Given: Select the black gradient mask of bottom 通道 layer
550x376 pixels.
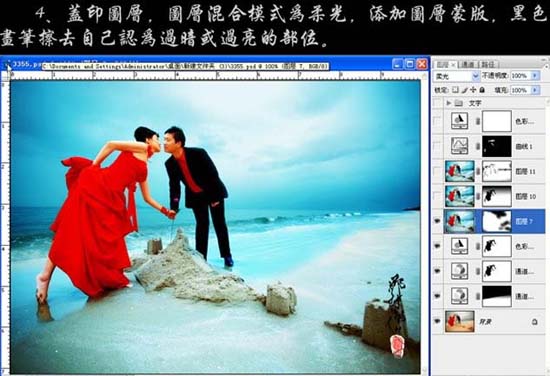Looking at the screenshot, I should pos(497,296).
